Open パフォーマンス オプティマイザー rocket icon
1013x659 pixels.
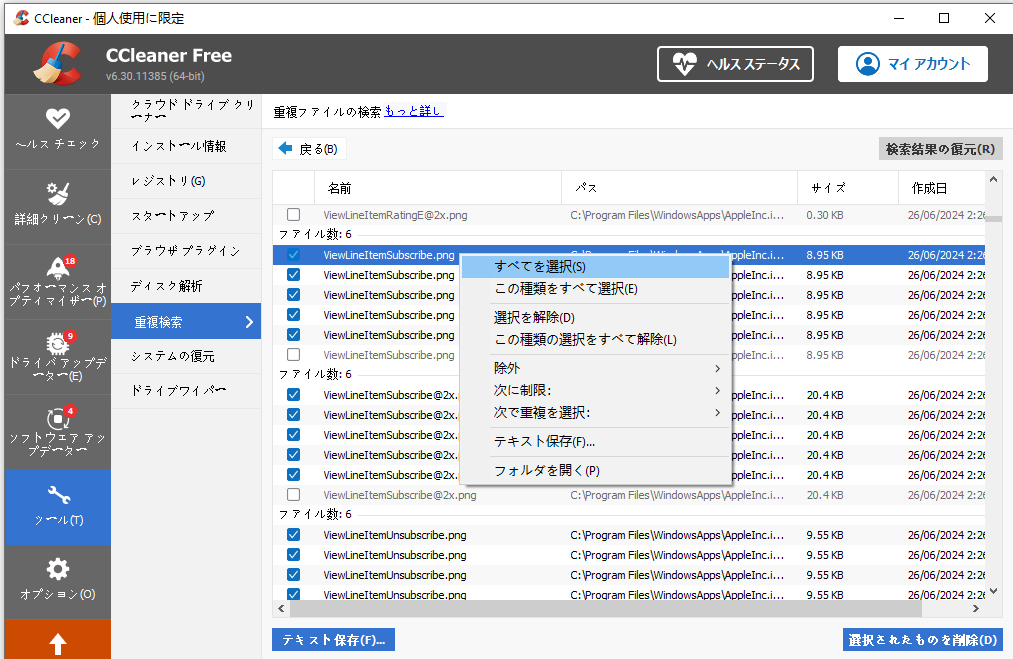(x=59, y=267)
